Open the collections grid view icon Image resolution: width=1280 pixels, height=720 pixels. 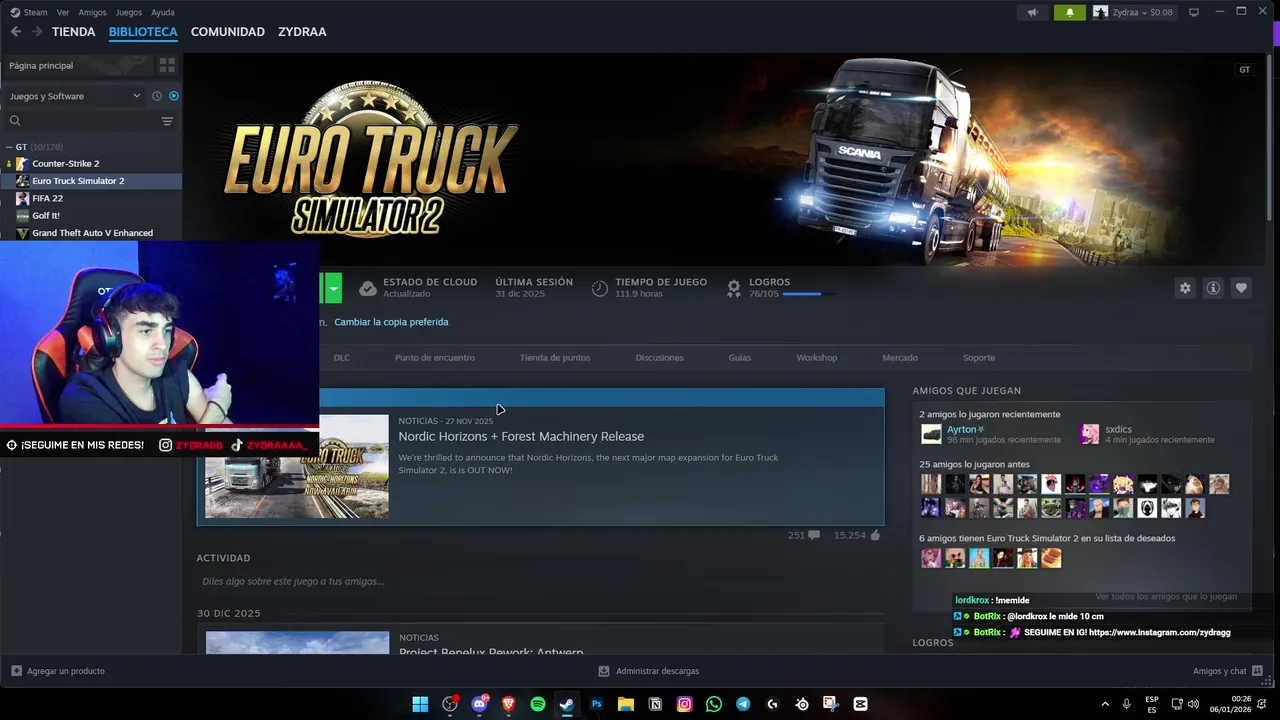pyautogui.click(x=167, y=65)
